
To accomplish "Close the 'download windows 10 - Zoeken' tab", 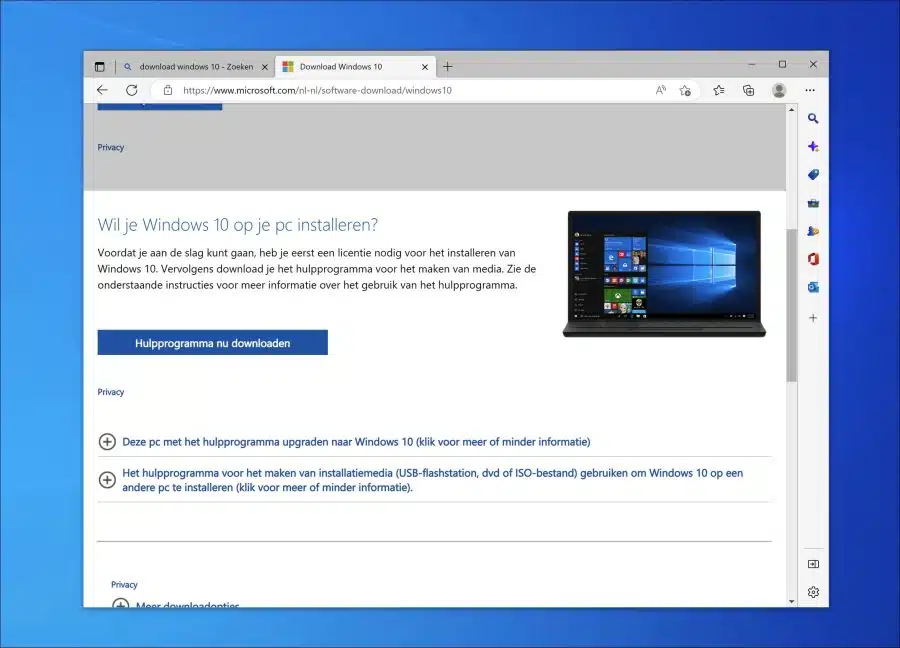I will (265, 67).
